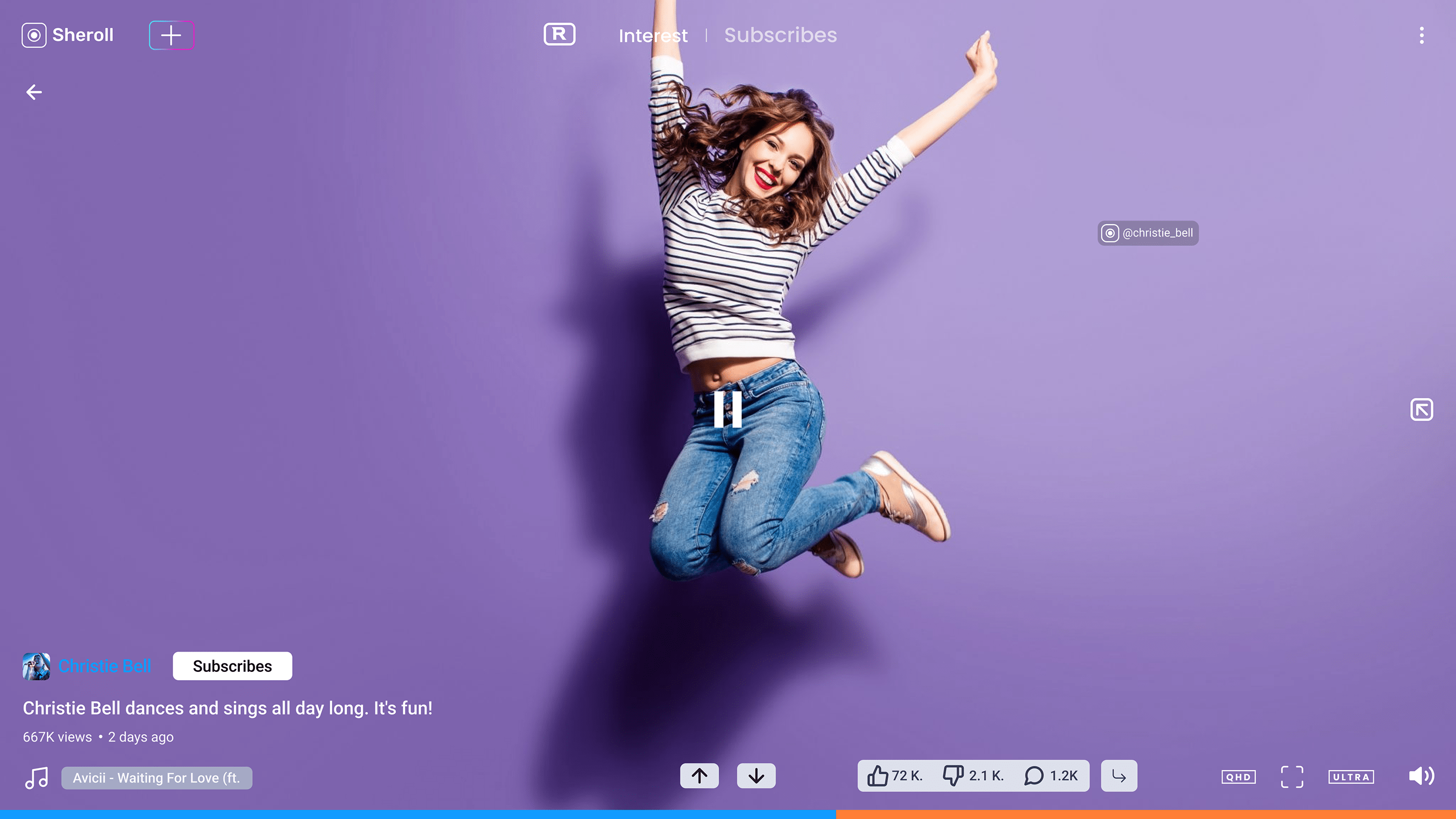Viewport: 1456px width, 819px height.
Task: Switch to the Subscribes tab
Action: tap(780, 35)
